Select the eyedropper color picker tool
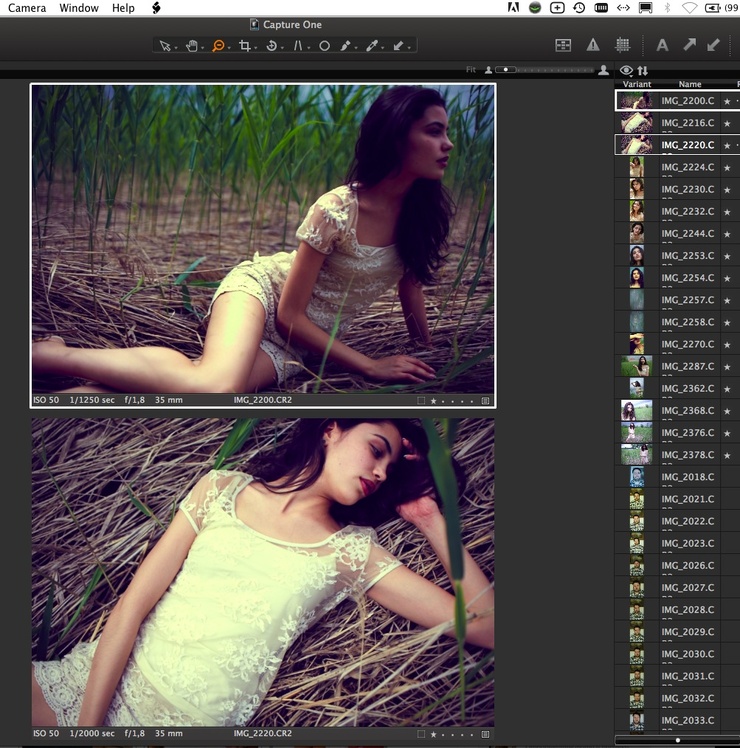This screenshot has height=748, width=740. tap(372, 46)
